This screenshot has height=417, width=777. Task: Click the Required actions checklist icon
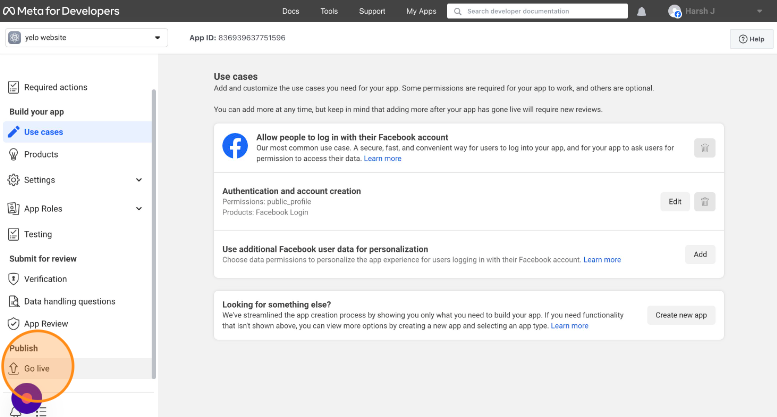(x=13, y=87)
